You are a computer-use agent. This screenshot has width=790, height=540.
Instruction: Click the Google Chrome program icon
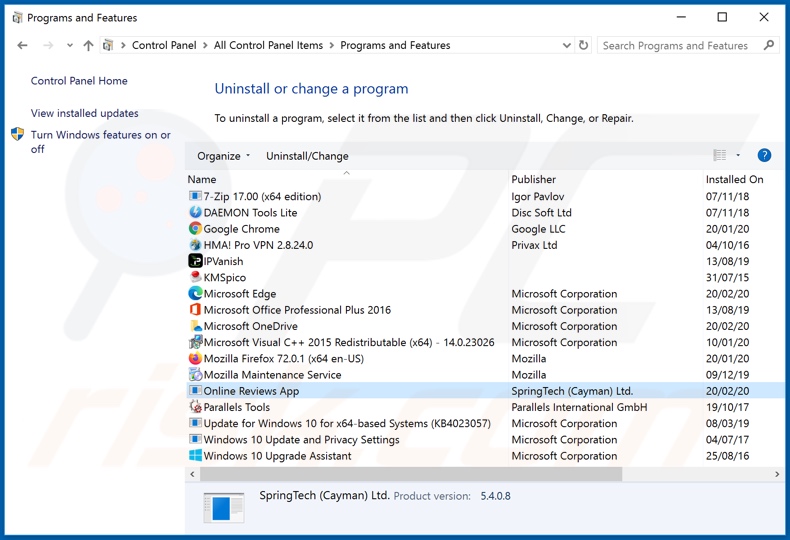click(195, 229)
